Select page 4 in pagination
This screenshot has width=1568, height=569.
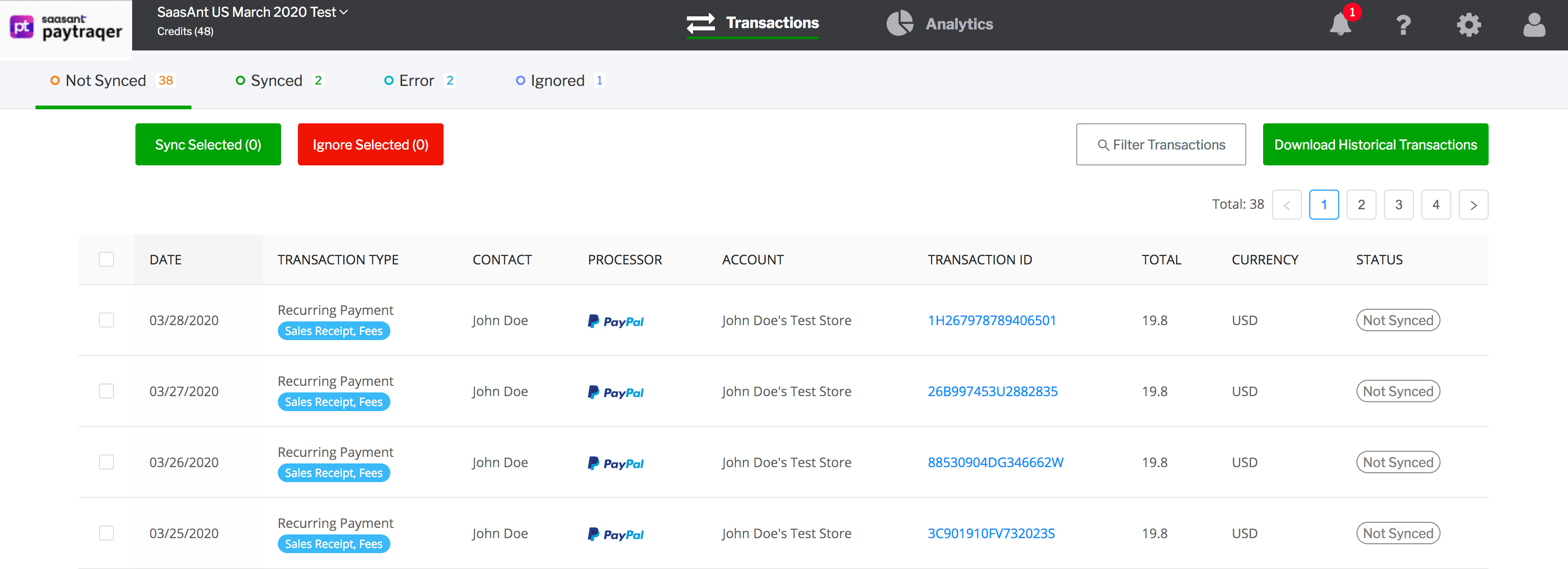[x=1436, y=205]
